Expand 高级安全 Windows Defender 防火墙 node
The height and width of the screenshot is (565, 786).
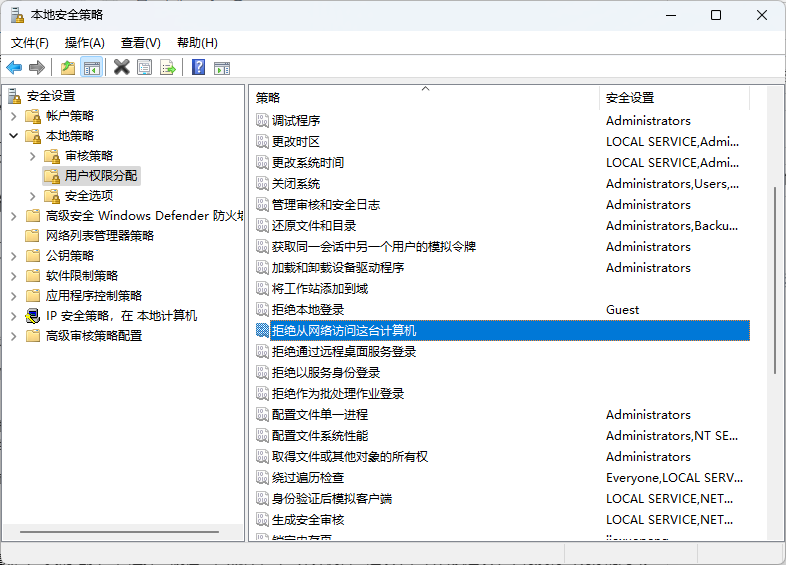coord(14,216)
